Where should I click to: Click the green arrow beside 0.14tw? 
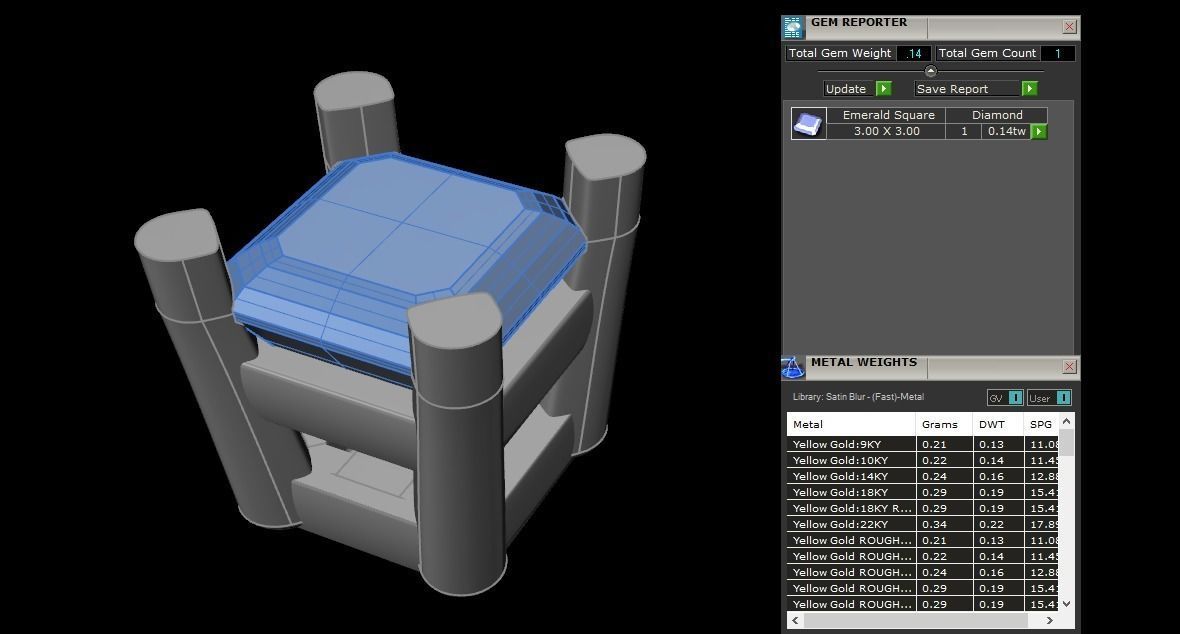click(1039, 132)
